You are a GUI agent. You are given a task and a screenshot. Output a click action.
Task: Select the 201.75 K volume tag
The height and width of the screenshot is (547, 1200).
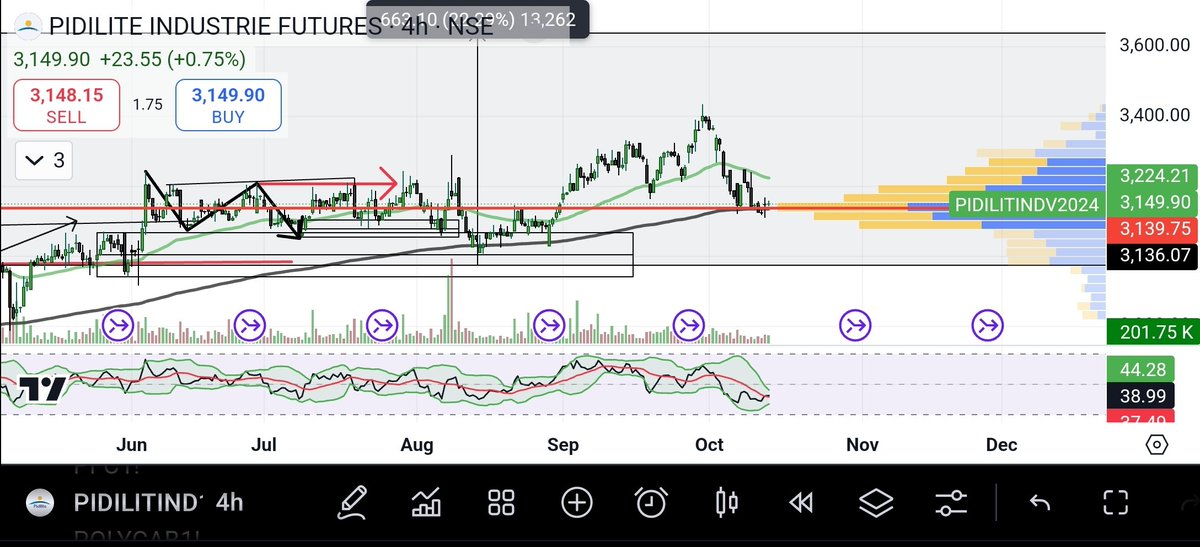click(x=1152, y=331)
